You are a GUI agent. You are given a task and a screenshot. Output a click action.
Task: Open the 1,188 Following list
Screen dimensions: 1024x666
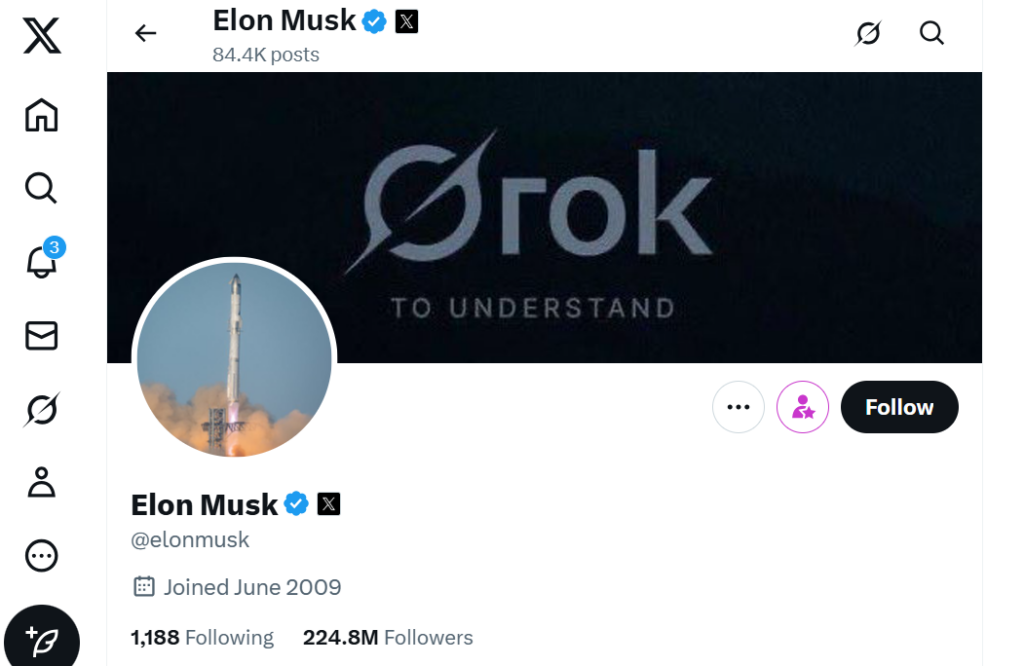point(202,637)
